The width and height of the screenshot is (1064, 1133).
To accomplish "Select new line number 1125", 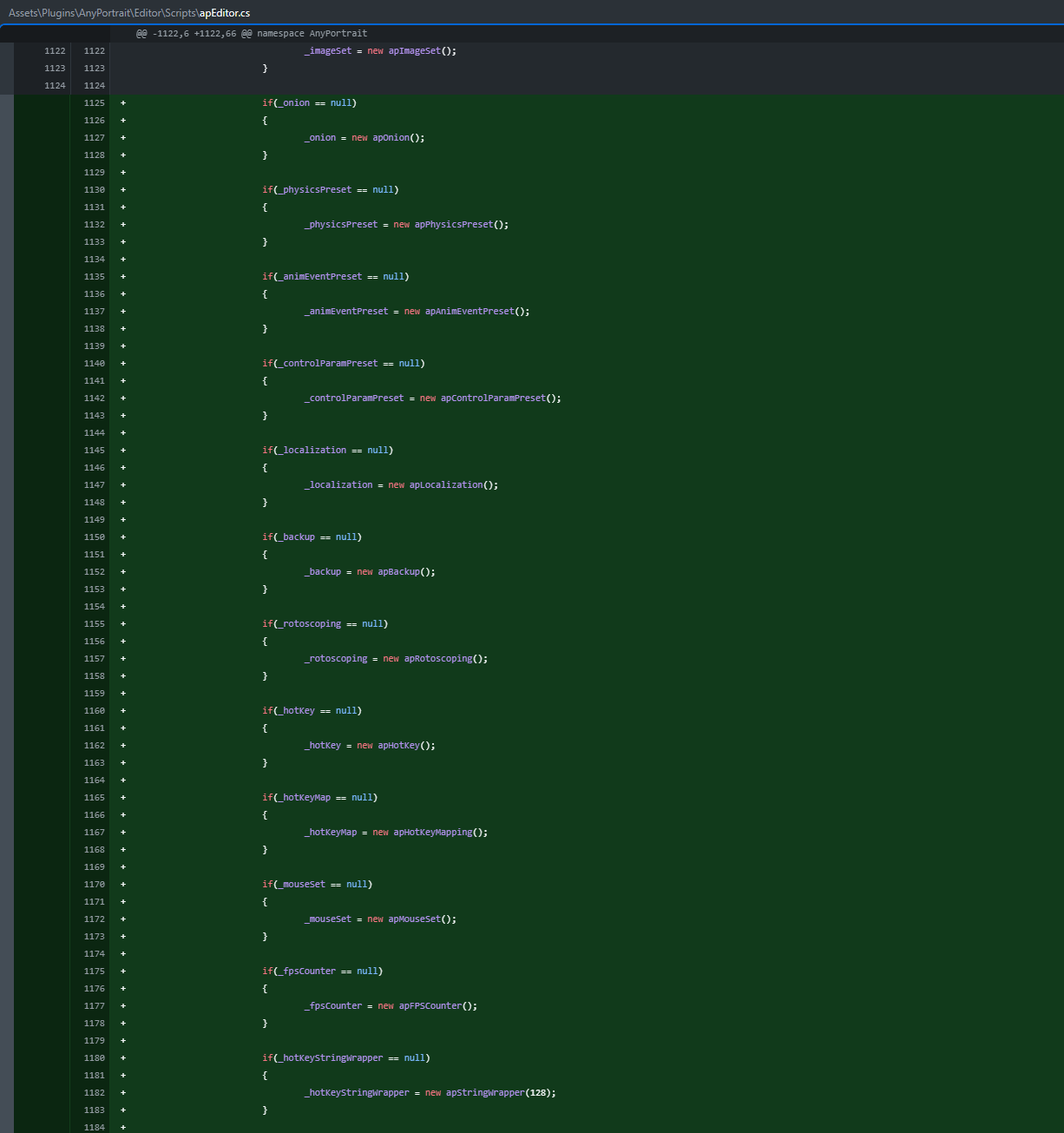I will (94, 102).
